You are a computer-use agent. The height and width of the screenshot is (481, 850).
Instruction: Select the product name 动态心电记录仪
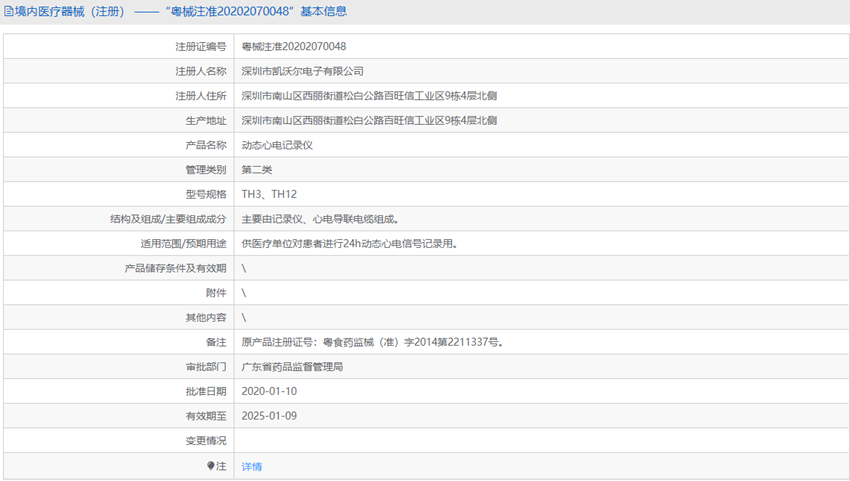tap(277, 145)
